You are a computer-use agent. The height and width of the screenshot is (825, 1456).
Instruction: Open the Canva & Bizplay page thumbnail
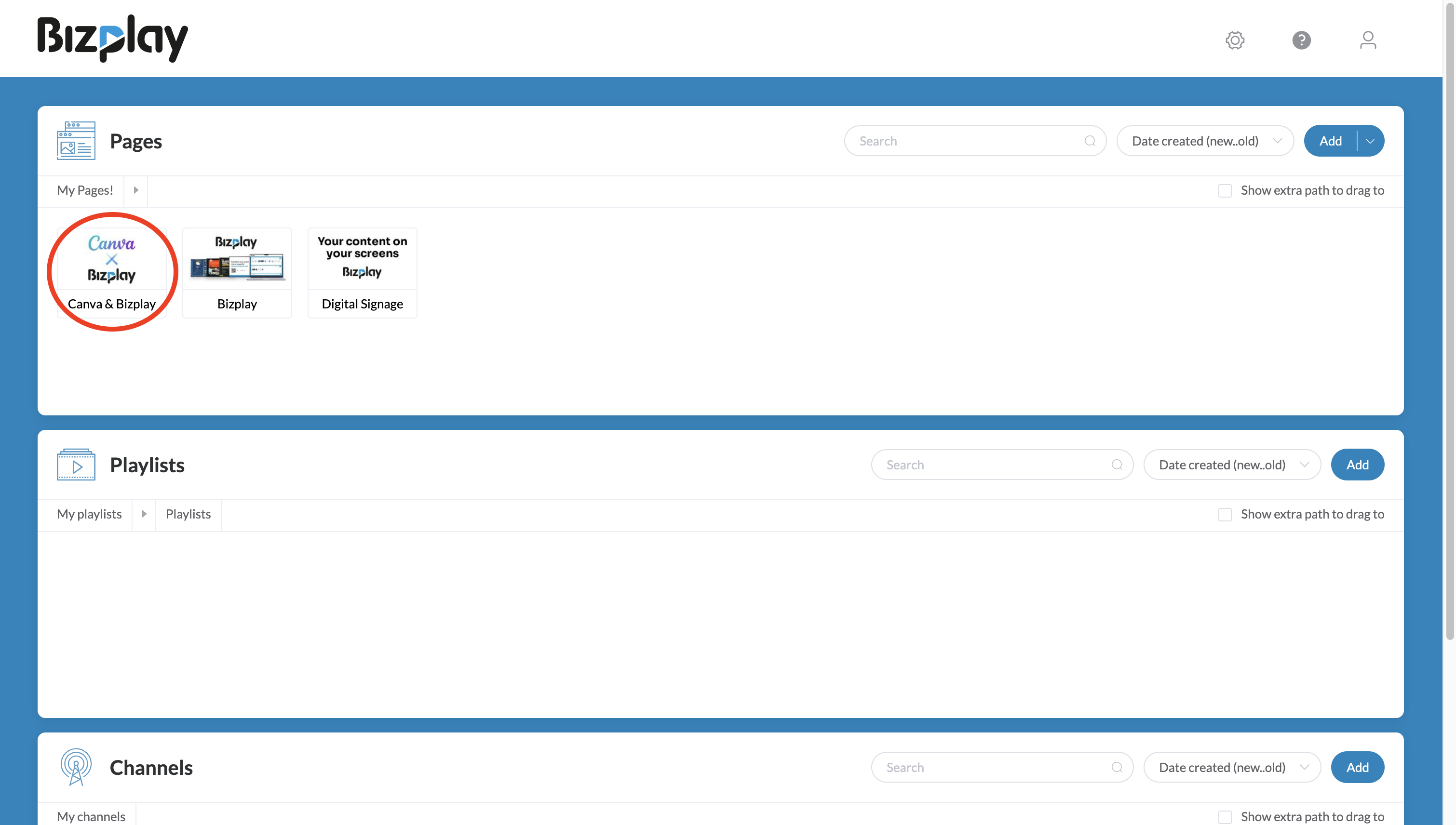pos(112,273)
